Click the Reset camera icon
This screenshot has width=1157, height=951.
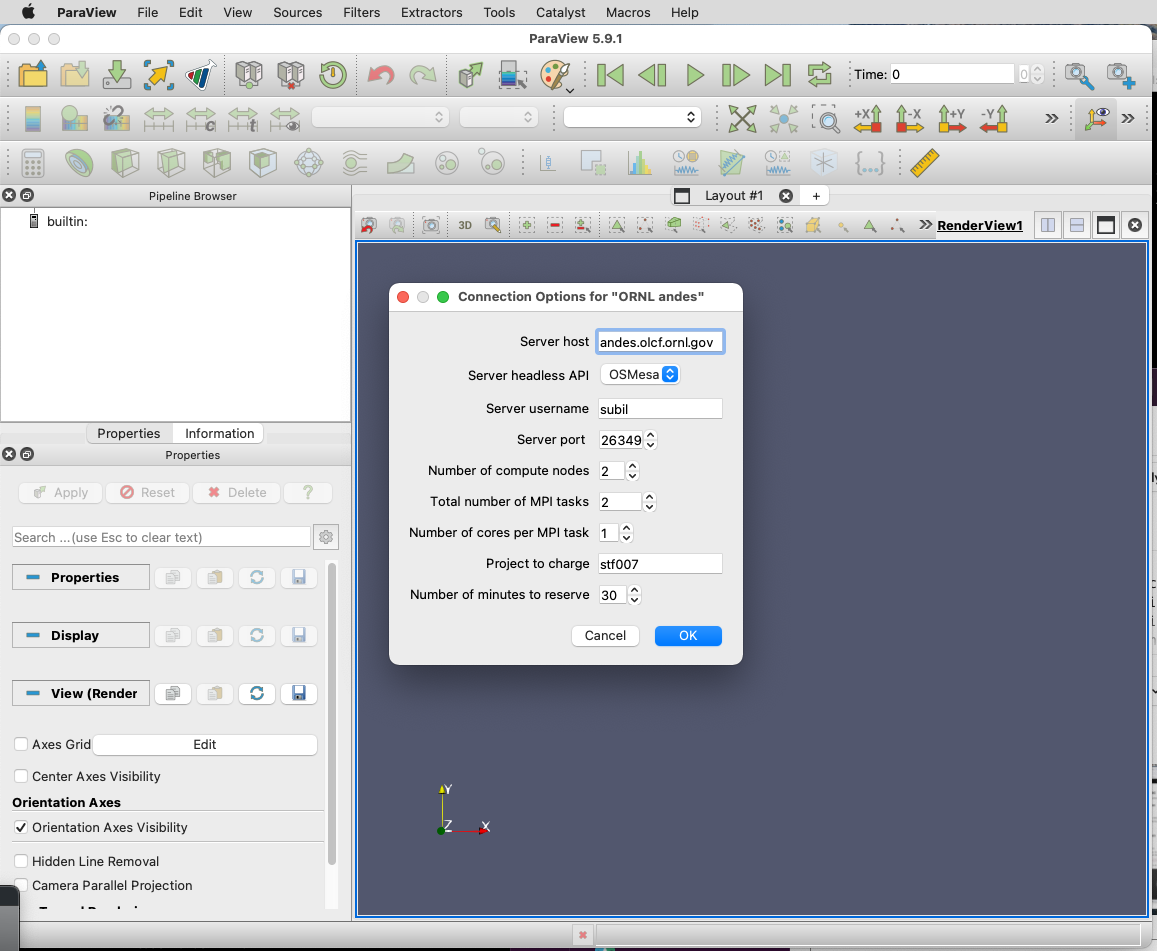coord(741,119)
